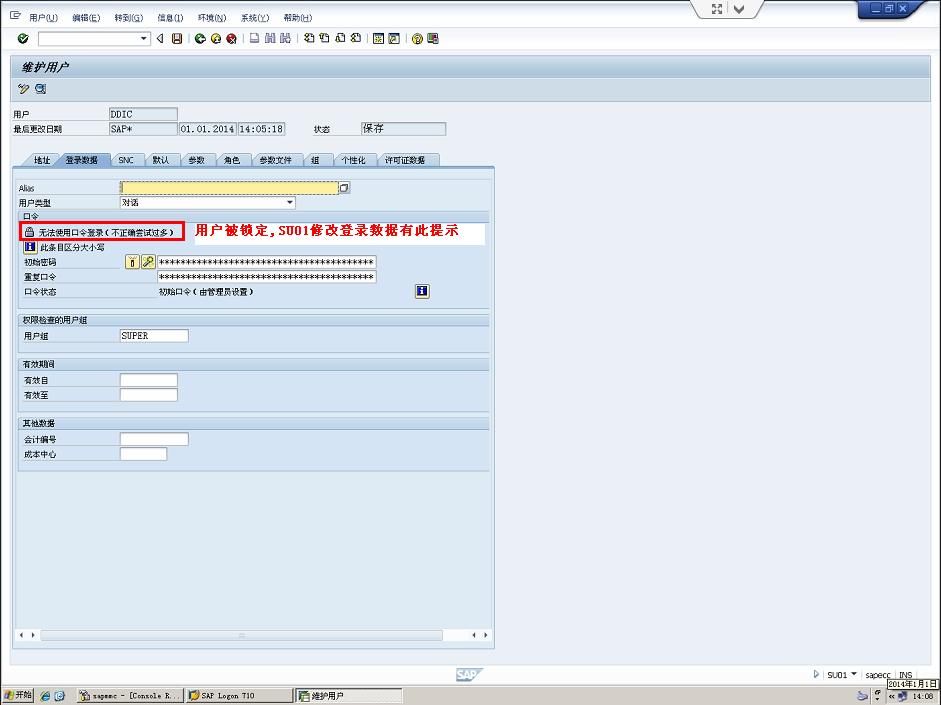The image size is (941, 705).
Task: Switch to the 角色 tab
Action: 231,160
